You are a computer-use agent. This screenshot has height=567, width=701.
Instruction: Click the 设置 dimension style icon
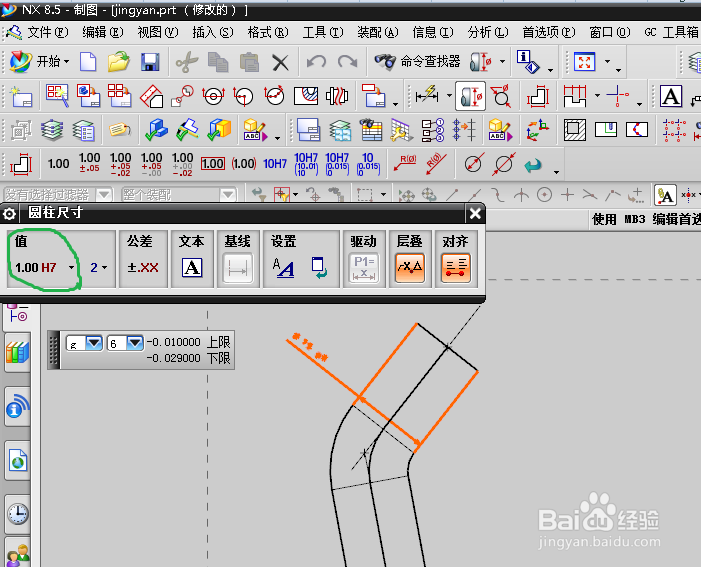(x=284, y=268)
